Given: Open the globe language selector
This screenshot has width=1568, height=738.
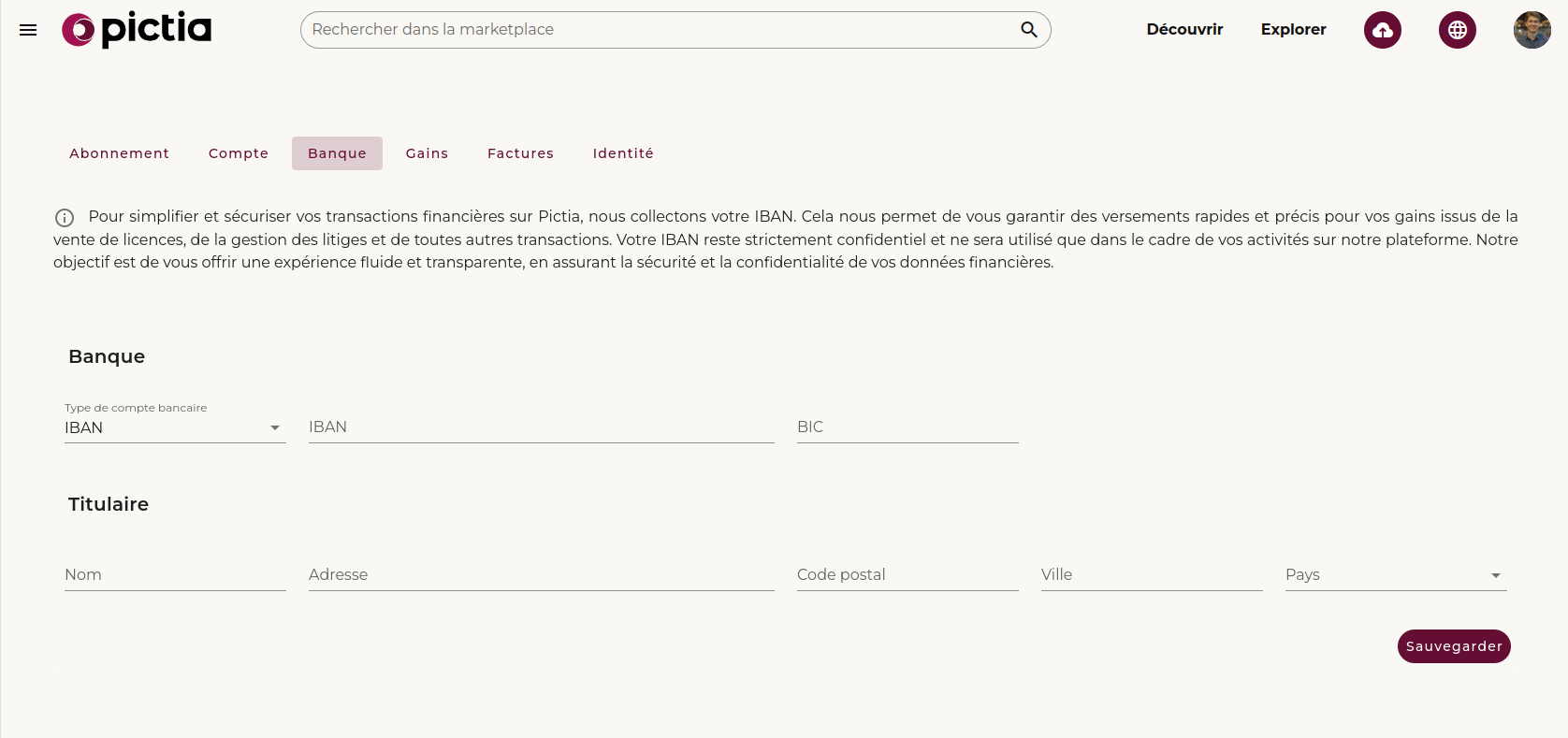Looking at the screenshot, I should click(1457, 30).
